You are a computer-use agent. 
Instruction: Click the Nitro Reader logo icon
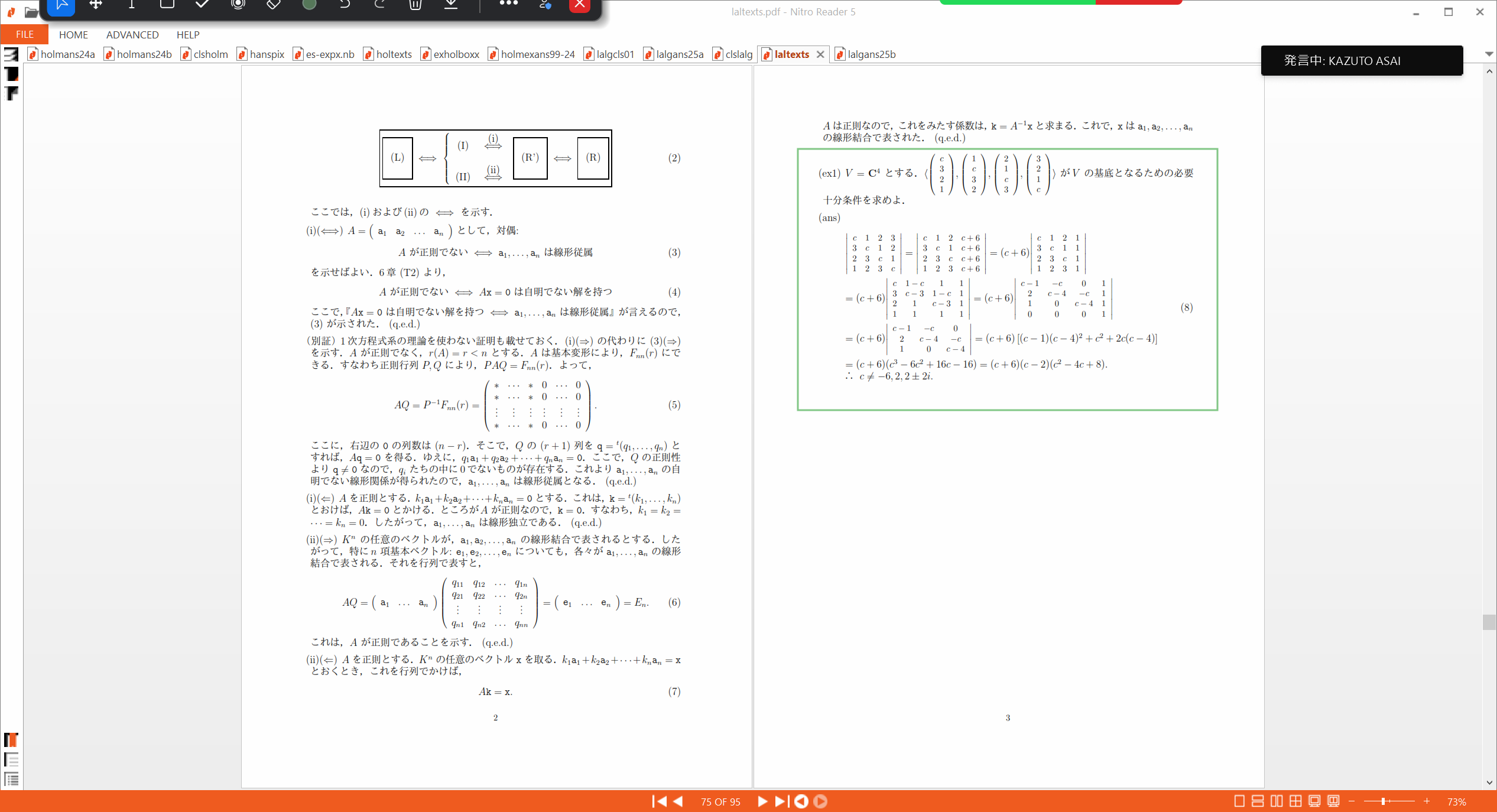11,12
